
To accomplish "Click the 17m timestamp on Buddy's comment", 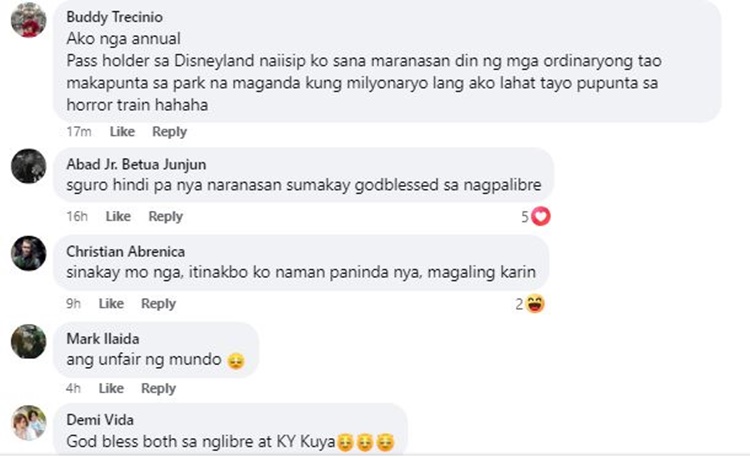I will (x=79, y=132).
